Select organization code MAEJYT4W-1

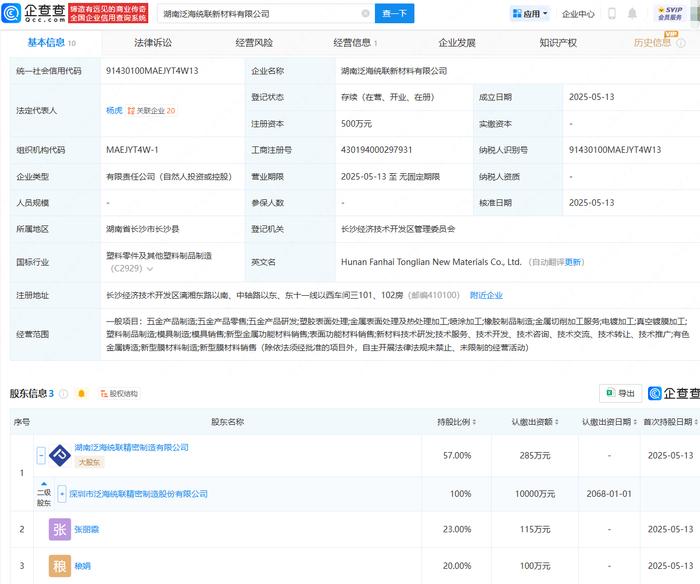(x=132, y=150)
